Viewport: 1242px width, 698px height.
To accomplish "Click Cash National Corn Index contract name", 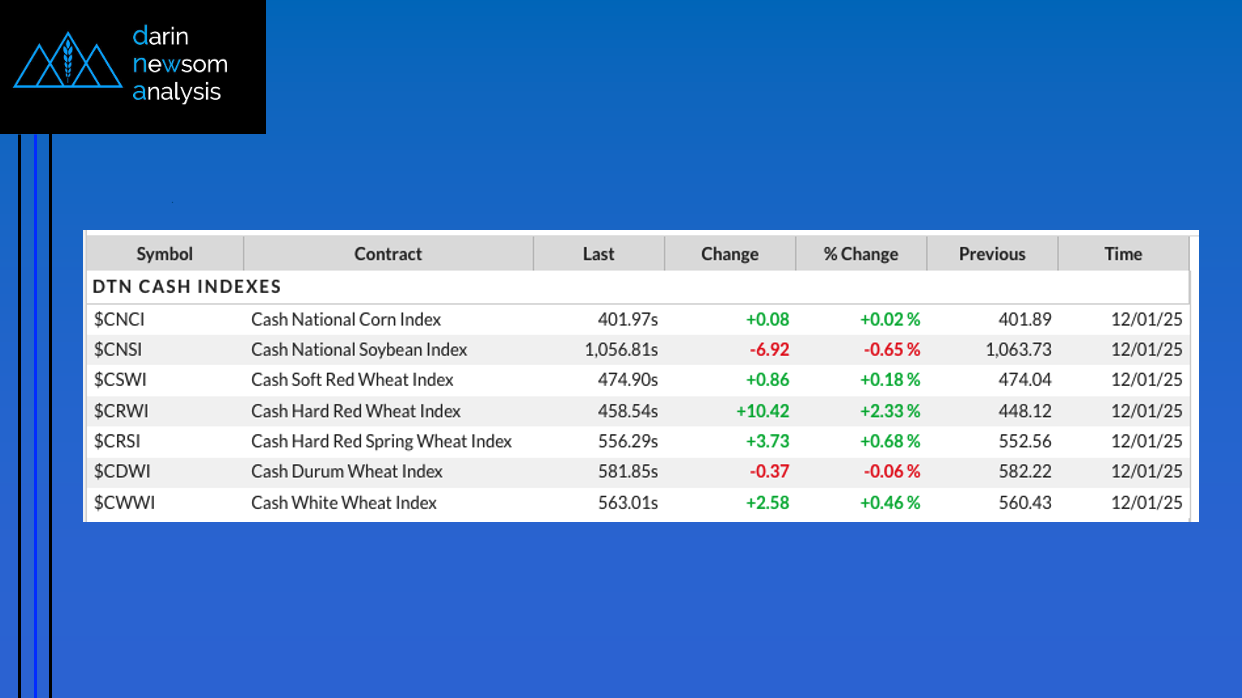I will [x=346, y=320].
